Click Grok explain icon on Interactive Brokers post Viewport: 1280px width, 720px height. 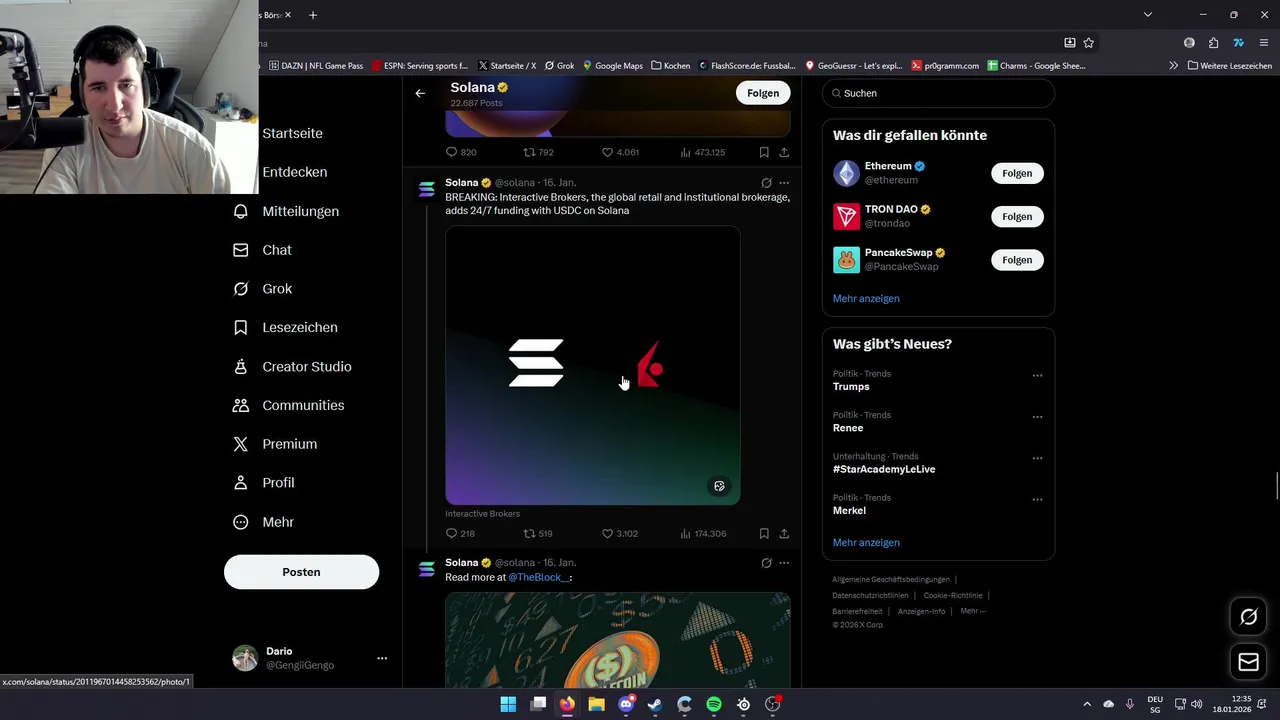point(766,183)
